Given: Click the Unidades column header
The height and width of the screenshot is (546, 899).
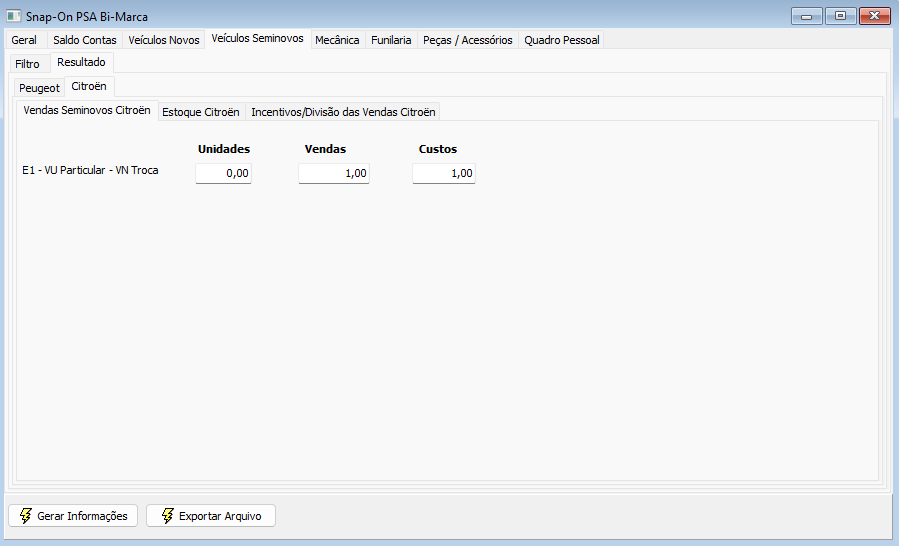Looking at the screenshot, I should click(x=224, y=149).
